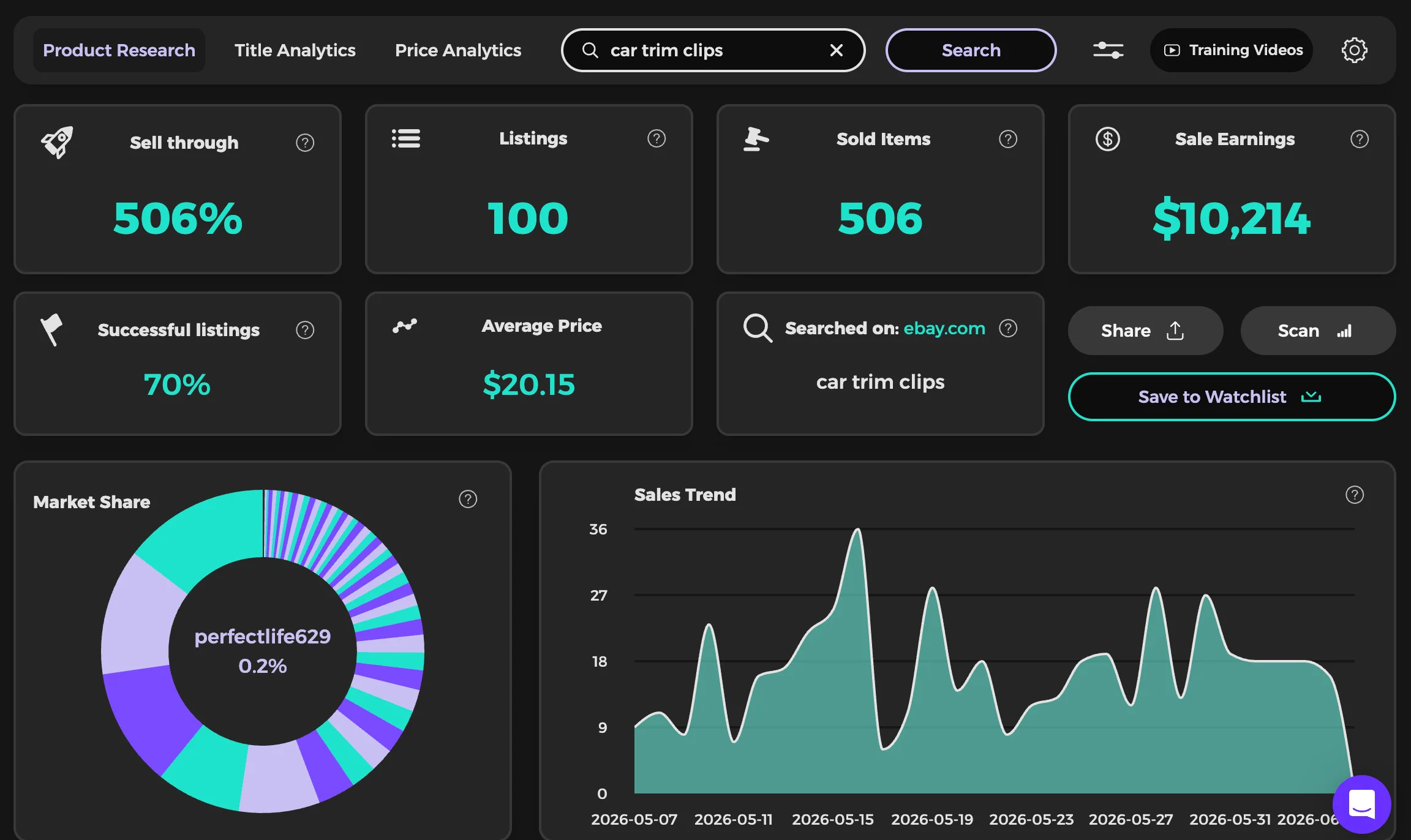Open the Successful listings help icon
This screenshot has height=840, width=1411.
coord(305,330)
